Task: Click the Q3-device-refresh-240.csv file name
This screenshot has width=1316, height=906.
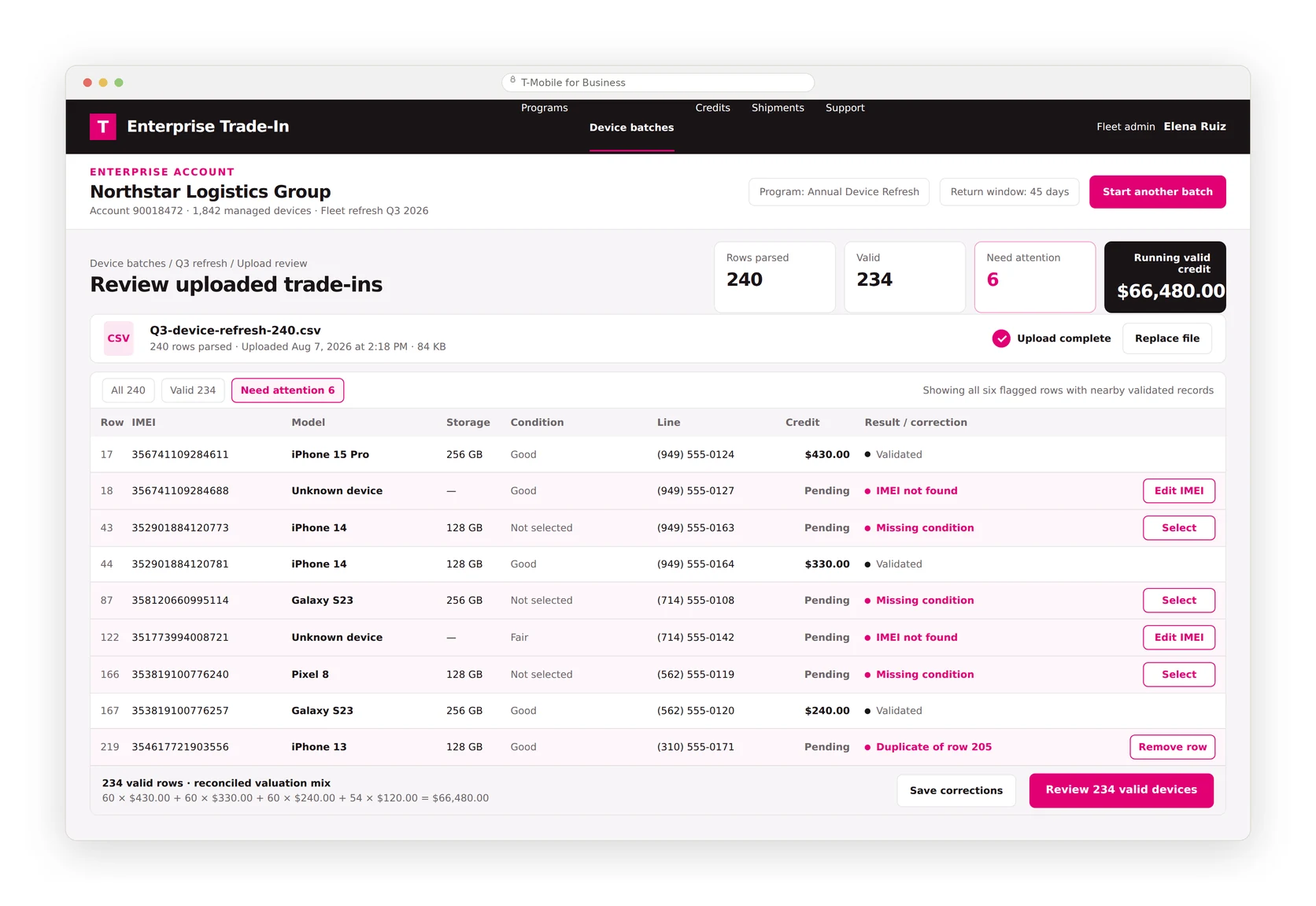Action: point(235,331)
